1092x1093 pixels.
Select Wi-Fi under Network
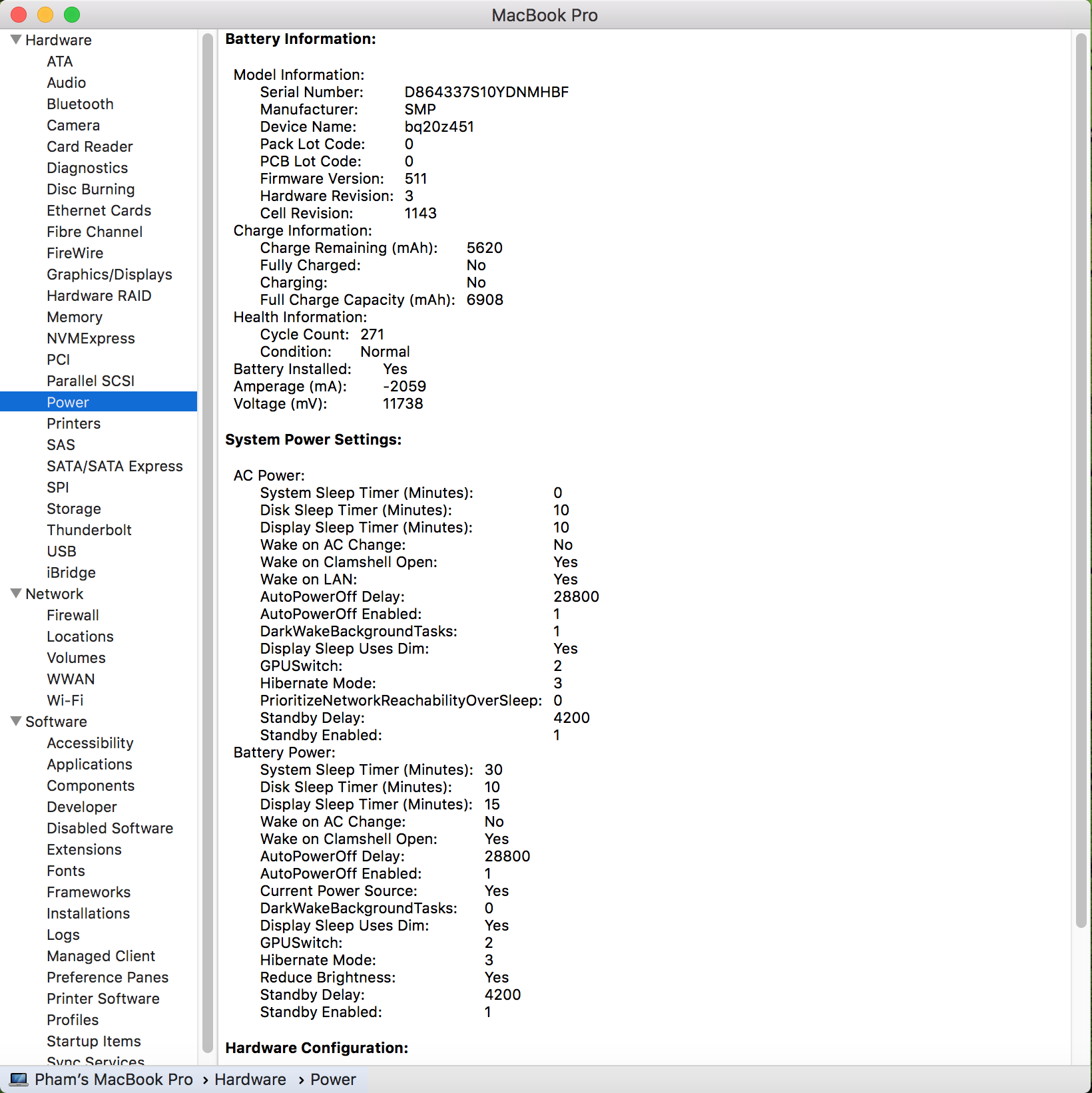65,700
